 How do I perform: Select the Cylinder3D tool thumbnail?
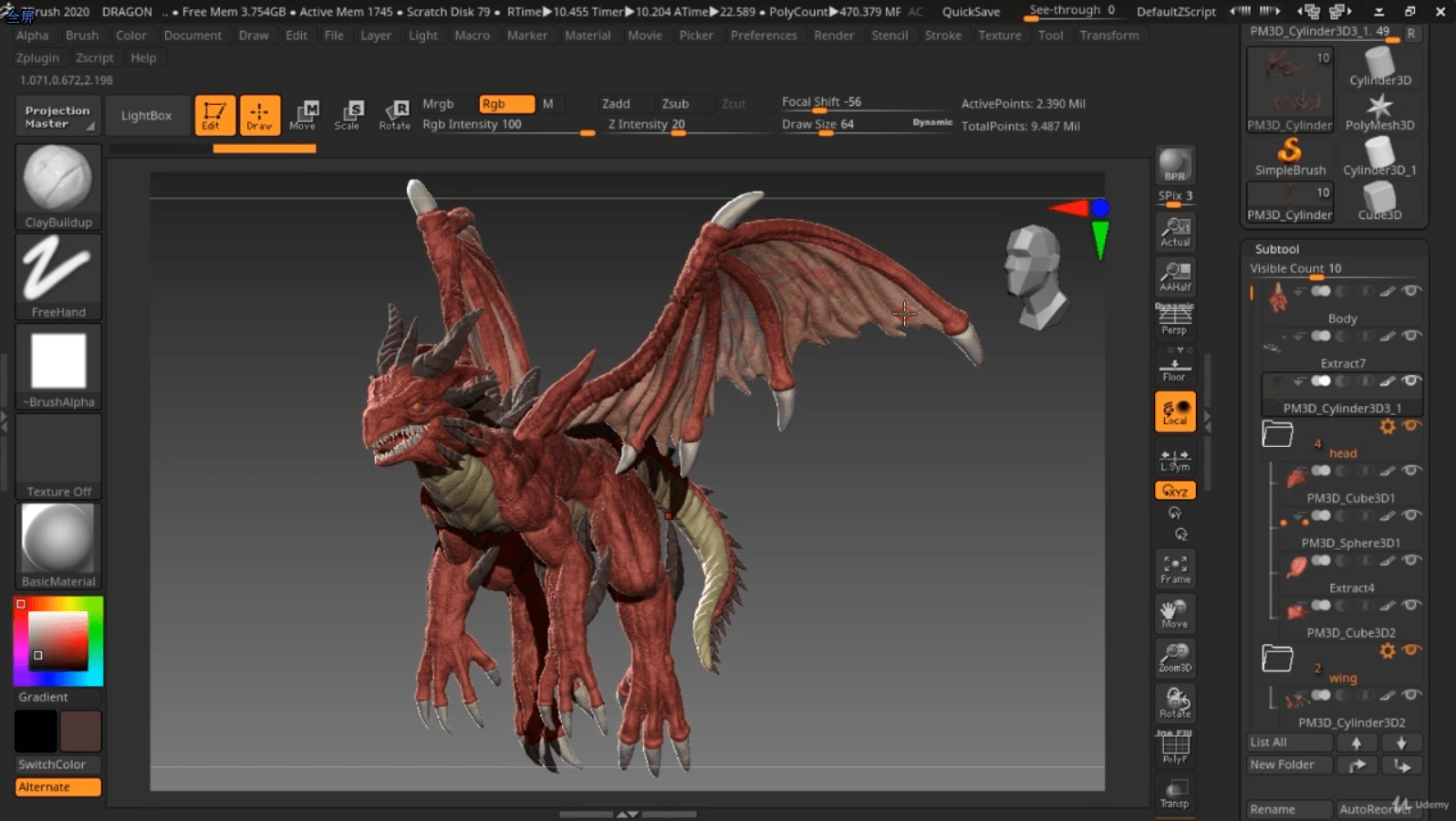1379,67
